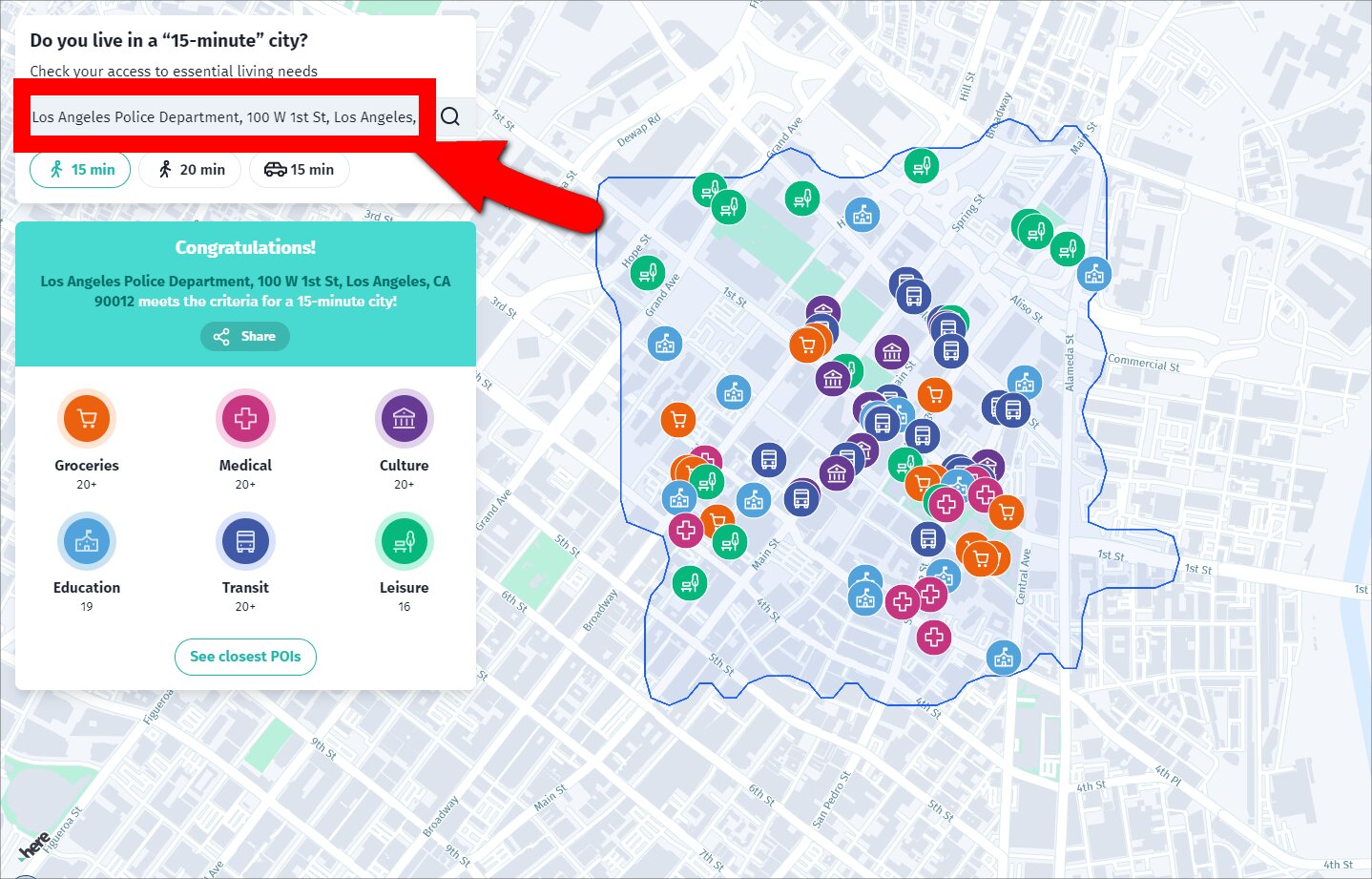Click the northernmost green leisure map marker
Screen dimensions: 1372x879
click(x=922, y=167)
